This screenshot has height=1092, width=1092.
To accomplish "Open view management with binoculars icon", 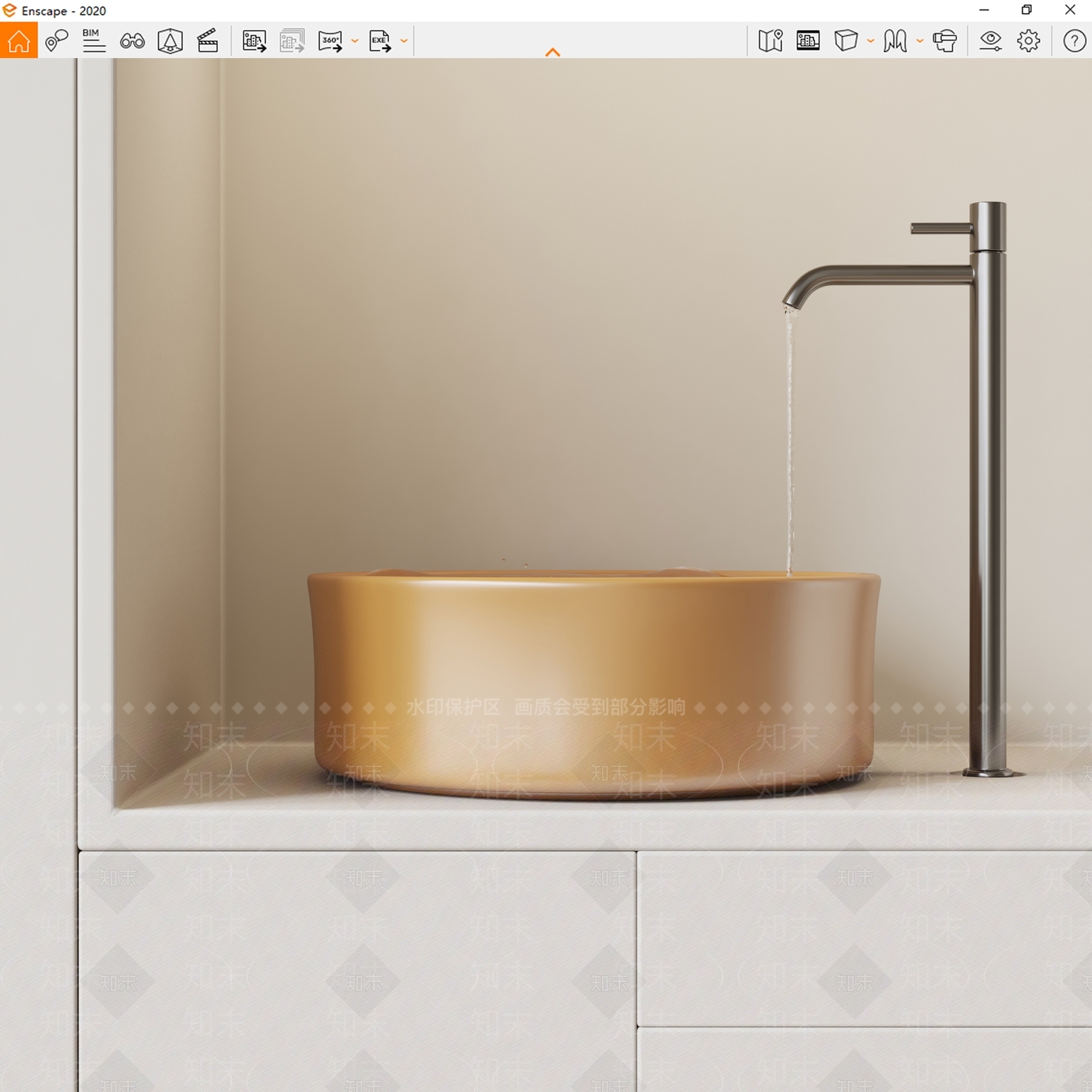I will [x=132, y=41].
